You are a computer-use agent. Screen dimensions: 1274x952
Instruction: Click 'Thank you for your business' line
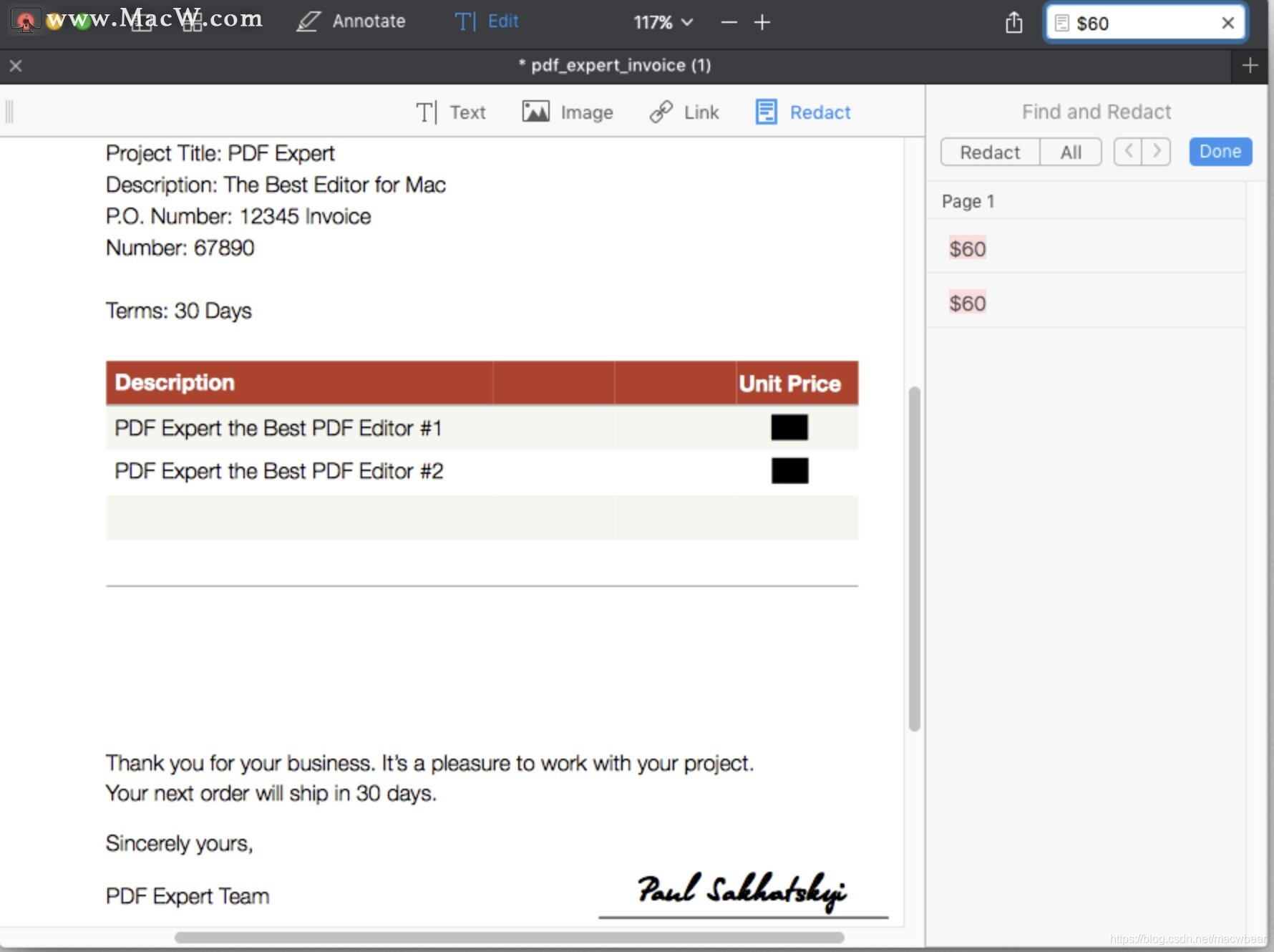coord(429,763)
